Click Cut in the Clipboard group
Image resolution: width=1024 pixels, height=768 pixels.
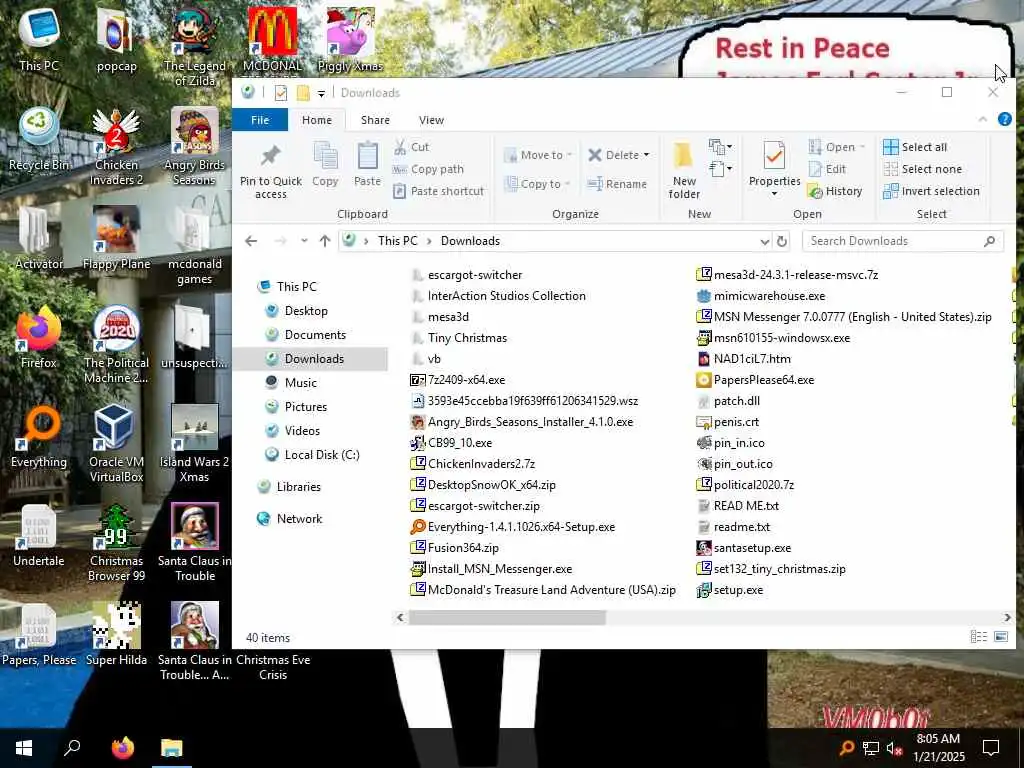pyautogui.click(x=411, y=147)
